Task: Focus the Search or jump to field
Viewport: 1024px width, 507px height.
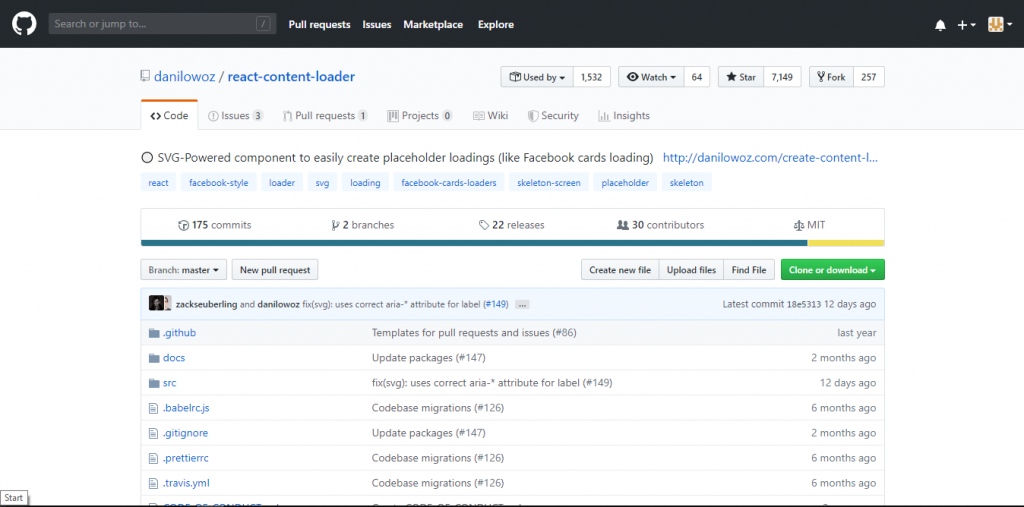Action: click(x=161, y=24)
